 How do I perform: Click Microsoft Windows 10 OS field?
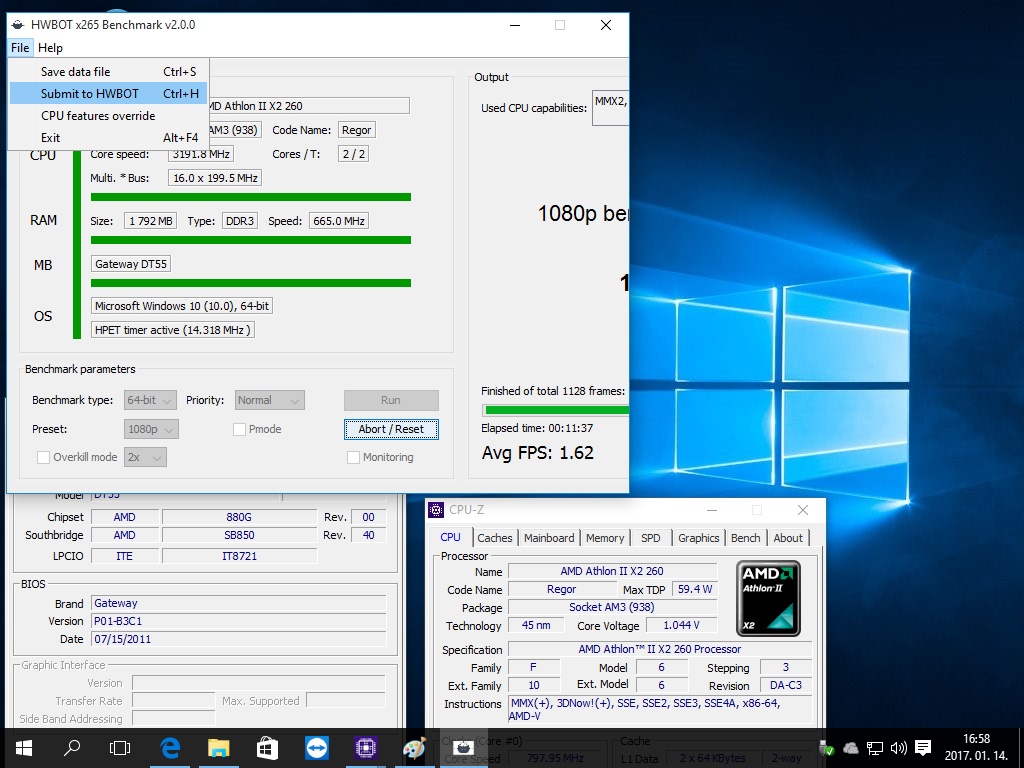[x=182, y=306]
